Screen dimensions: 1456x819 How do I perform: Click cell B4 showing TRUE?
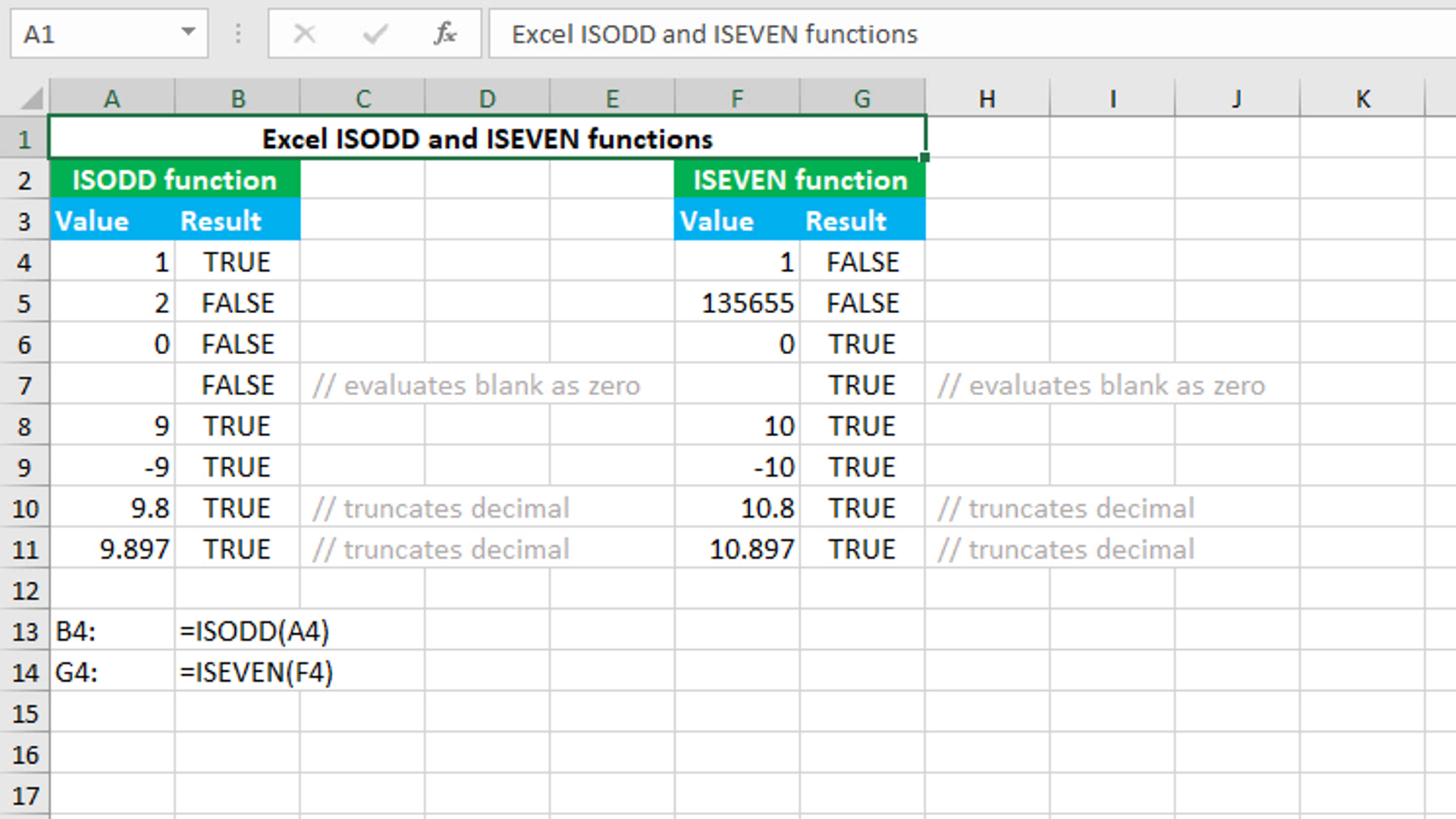237,262
